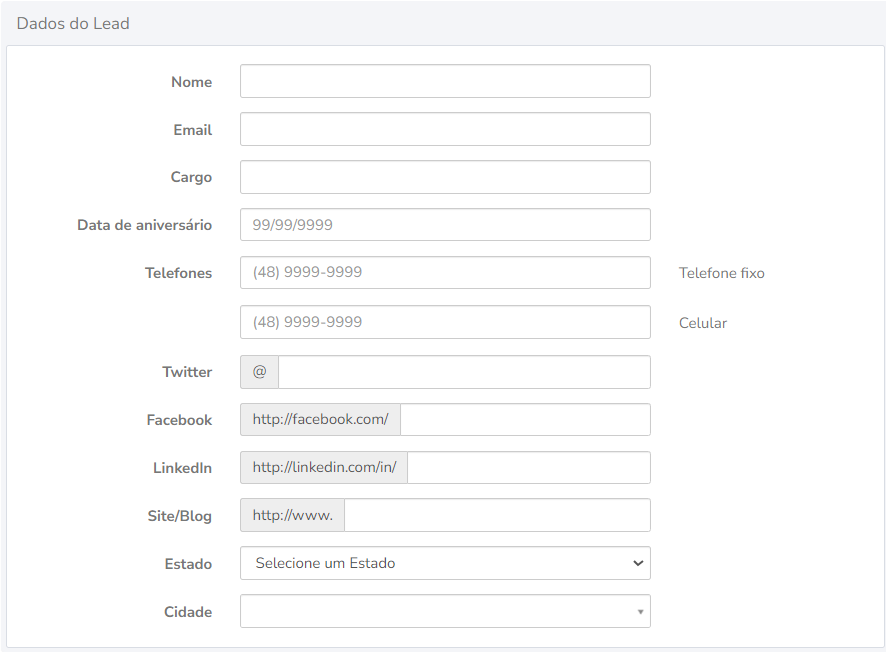
Task: Focus the Telefone fixo number input
Action: (x=445, y=273)
